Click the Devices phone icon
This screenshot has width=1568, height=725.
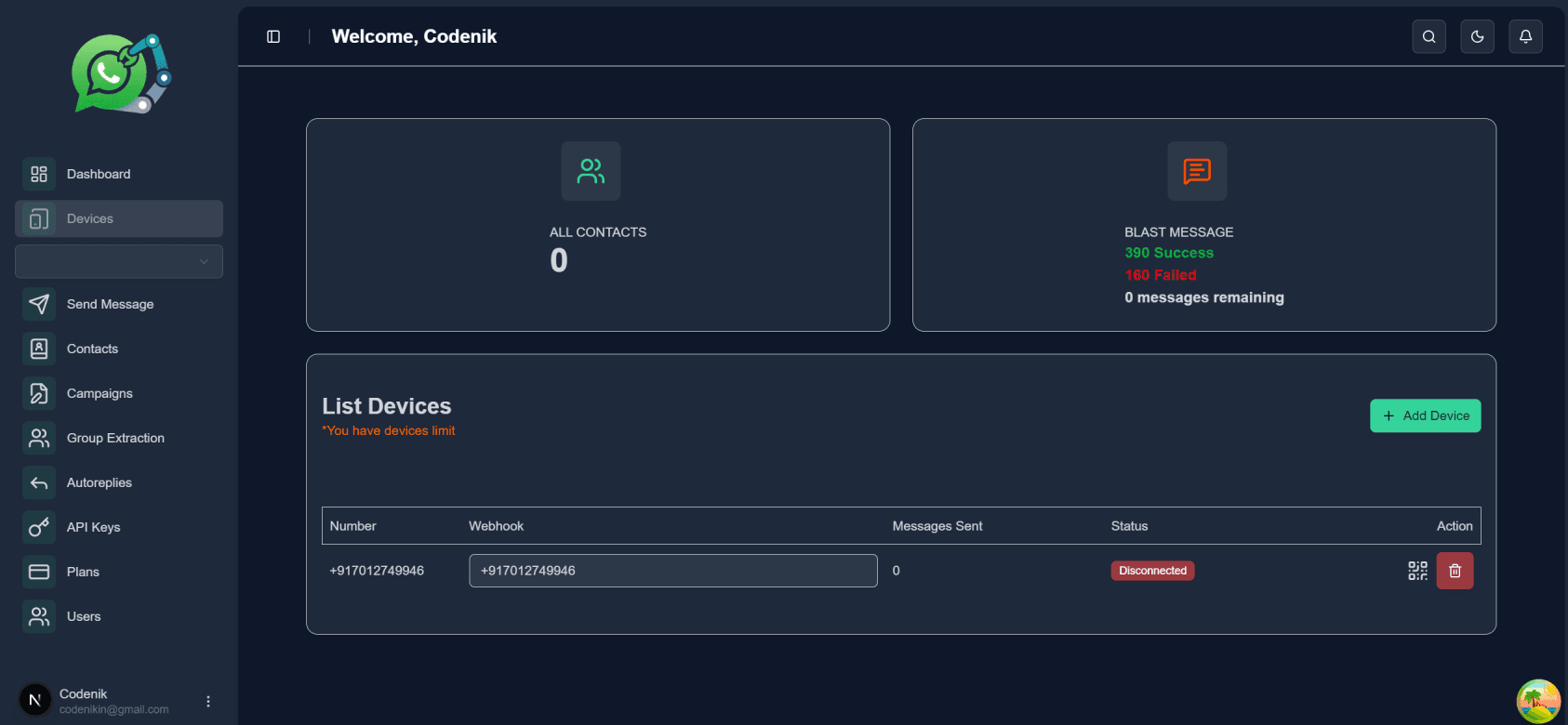pyautogui.click(x=39, y=218)
